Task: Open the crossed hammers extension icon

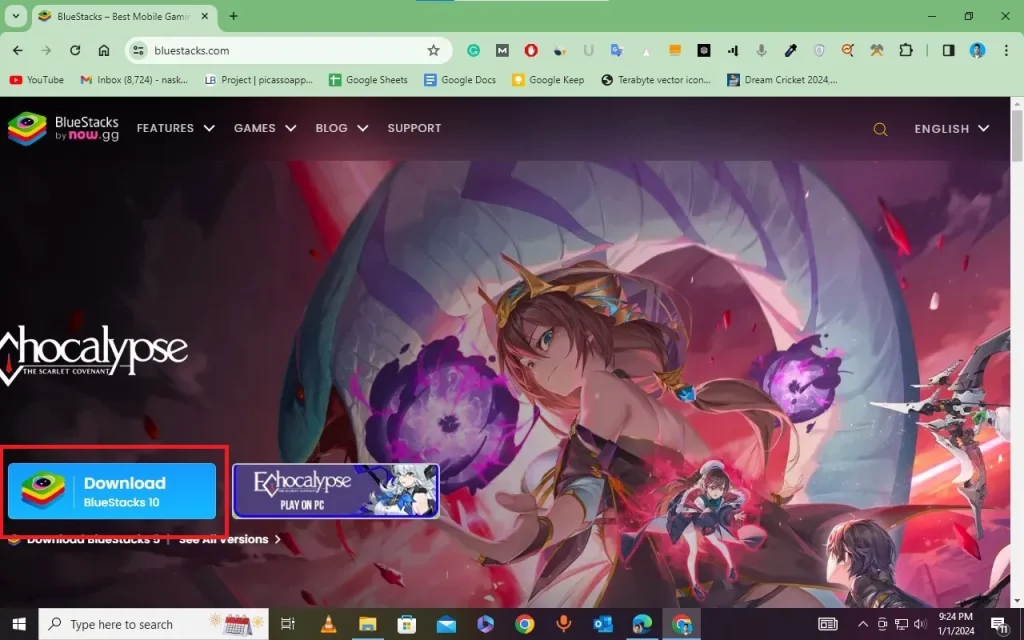Action: click(876, 50)
